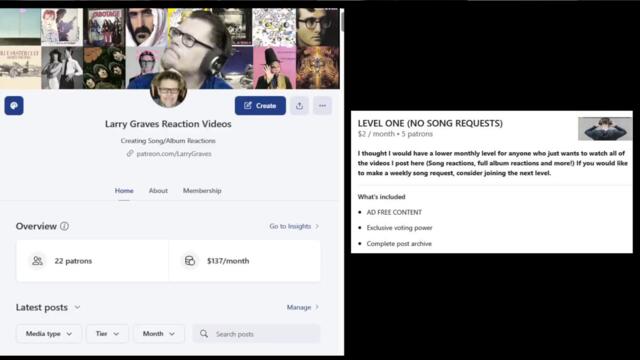640x360 pixels.
Task: Click the monthly earnings coins icon
Action: [x=190, y=261]
